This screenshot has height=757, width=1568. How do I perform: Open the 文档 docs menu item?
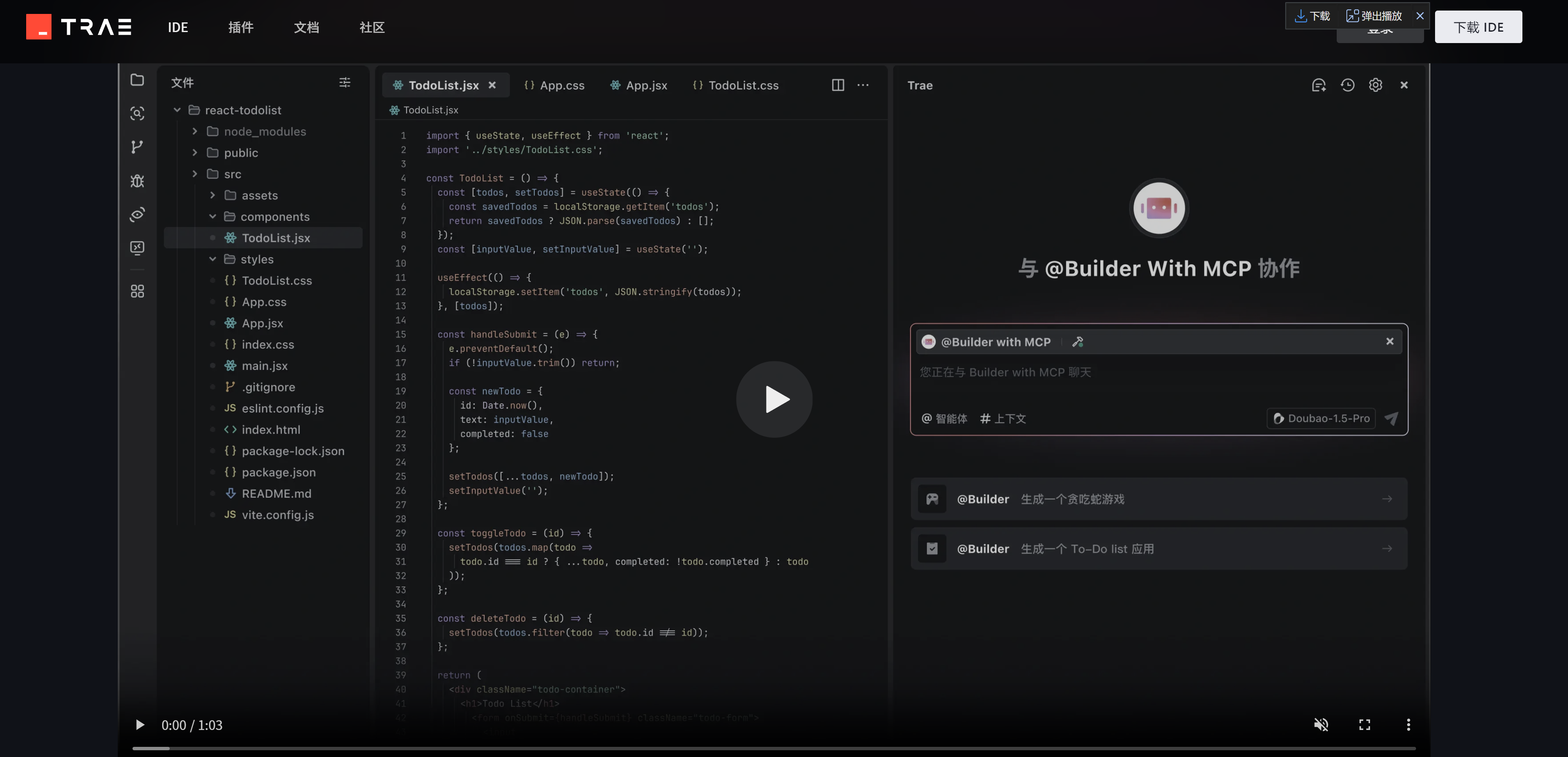[306, 27]
